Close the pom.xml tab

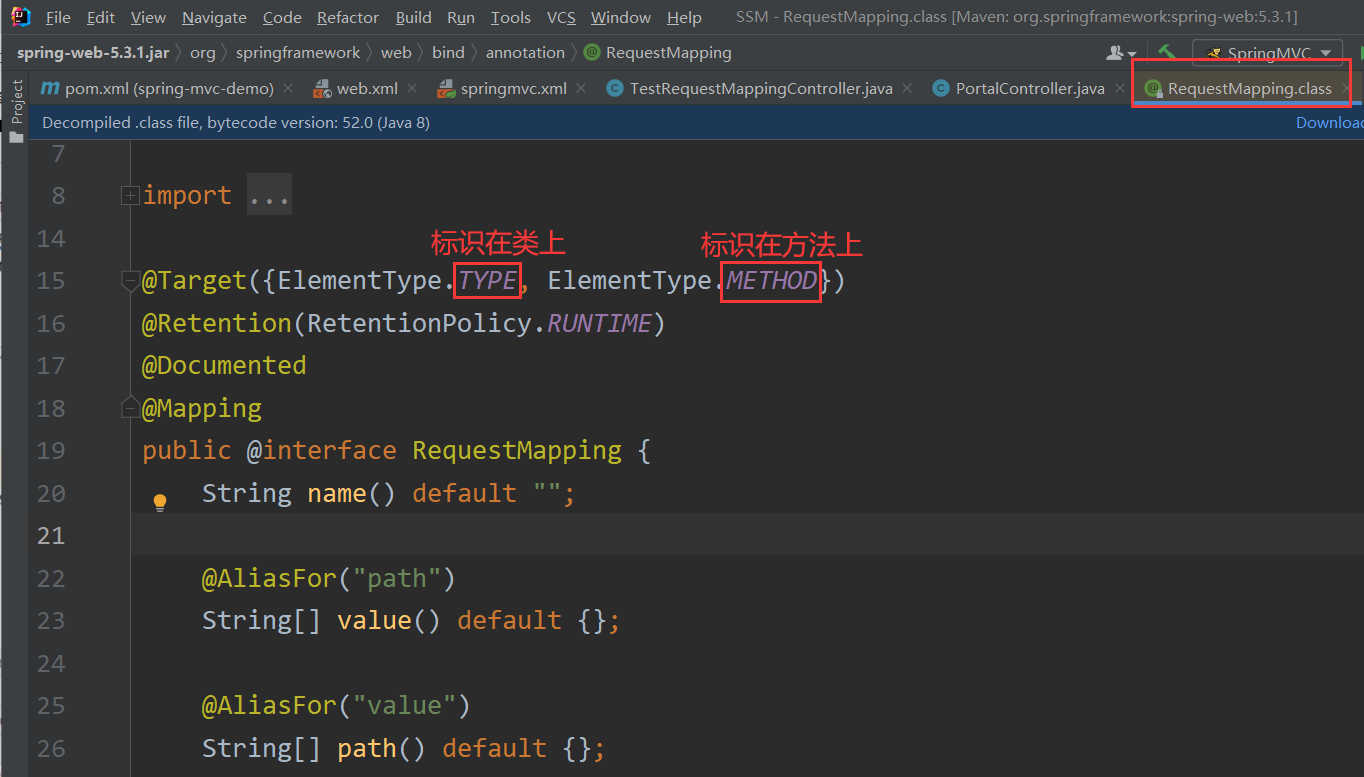(x=288, y=89)
